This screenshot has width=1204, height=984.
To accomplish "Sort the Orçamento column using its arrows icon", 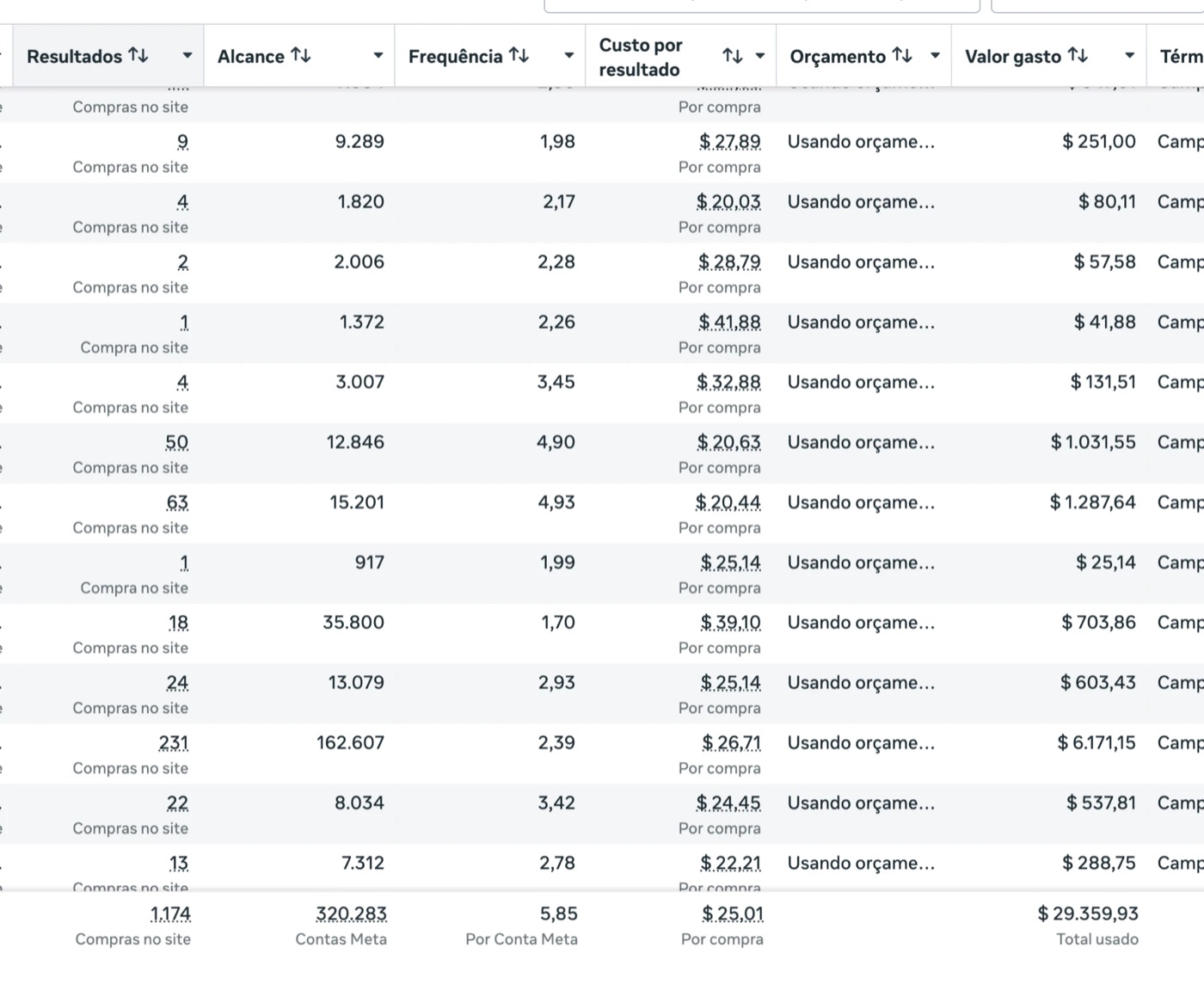I will (902, 56).
